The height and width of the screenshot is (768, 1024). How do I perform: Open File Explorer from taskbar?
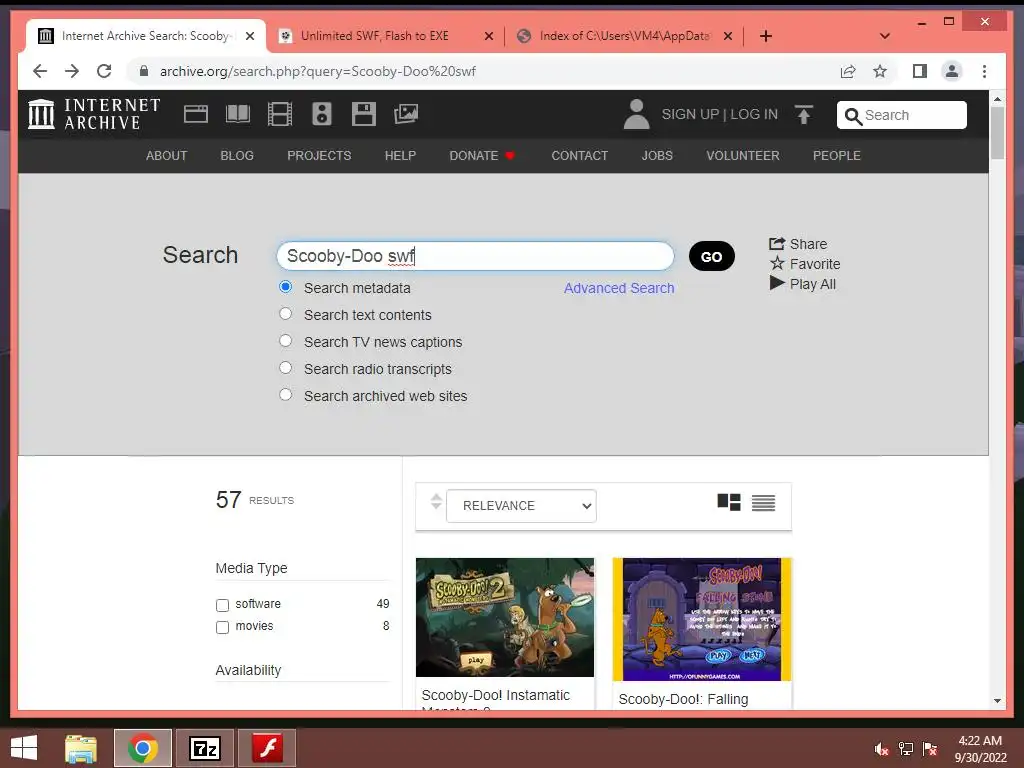(81, 748)
